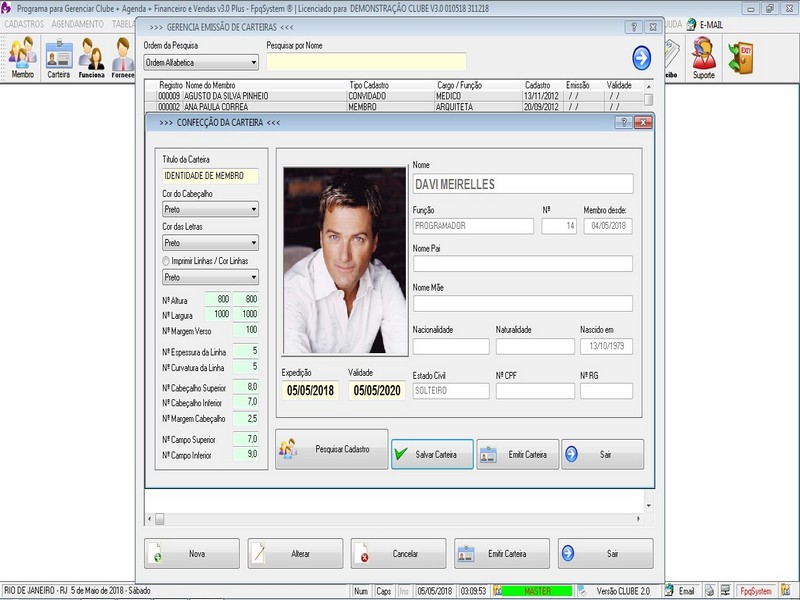
Task: Open CADASTROS menu
Action: pos(24,24)
